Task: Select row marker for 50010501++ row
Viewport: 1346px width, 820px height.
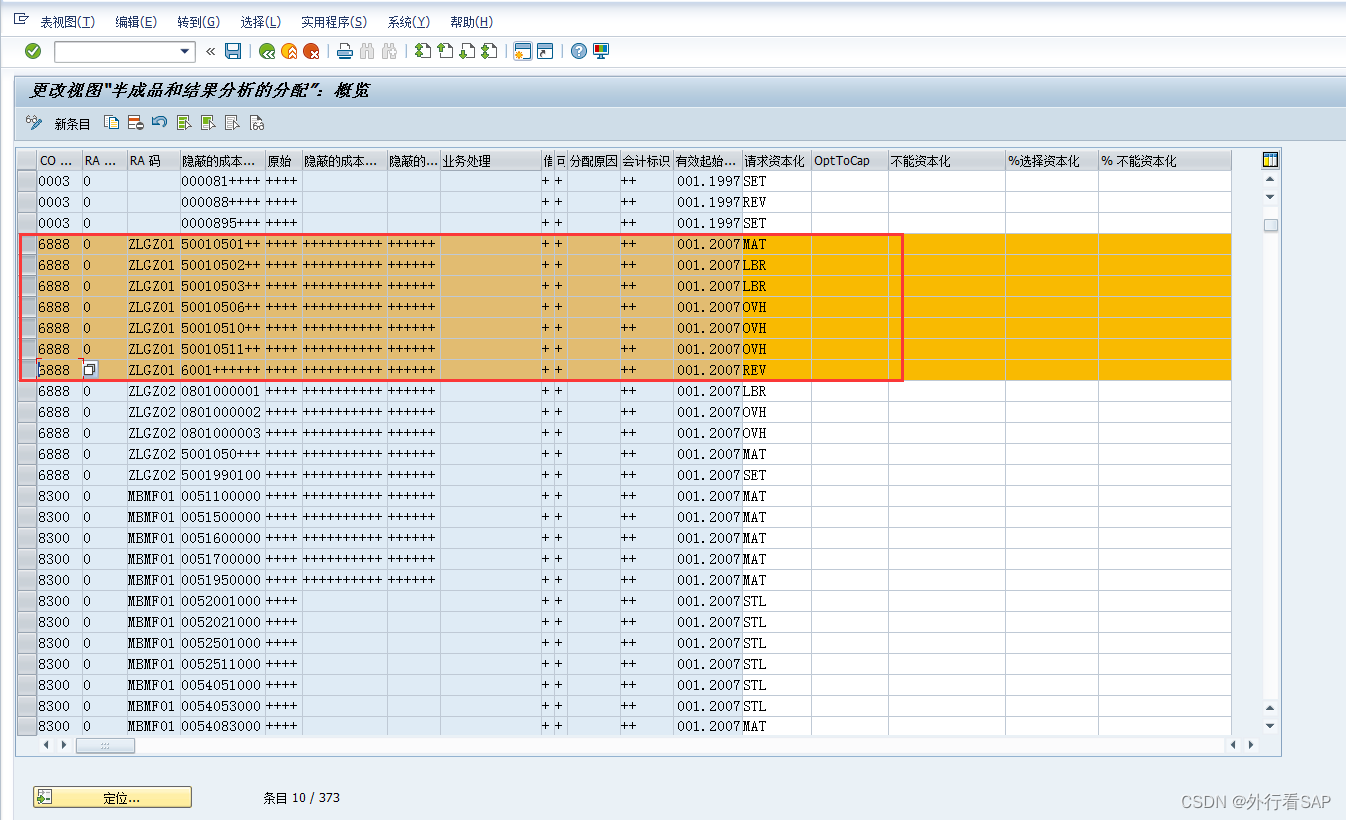Action: (27, 244)
